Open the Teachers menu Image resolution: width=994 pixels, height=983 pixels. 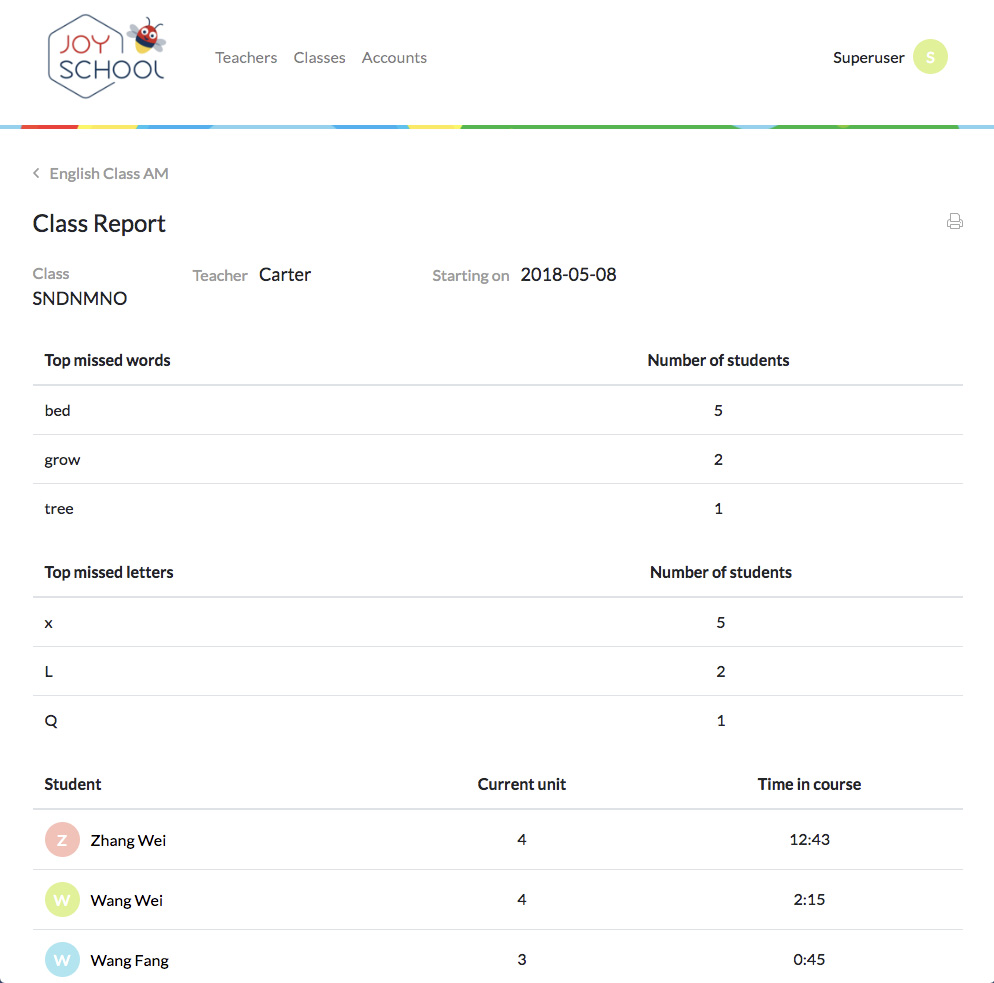pos(246,58)
